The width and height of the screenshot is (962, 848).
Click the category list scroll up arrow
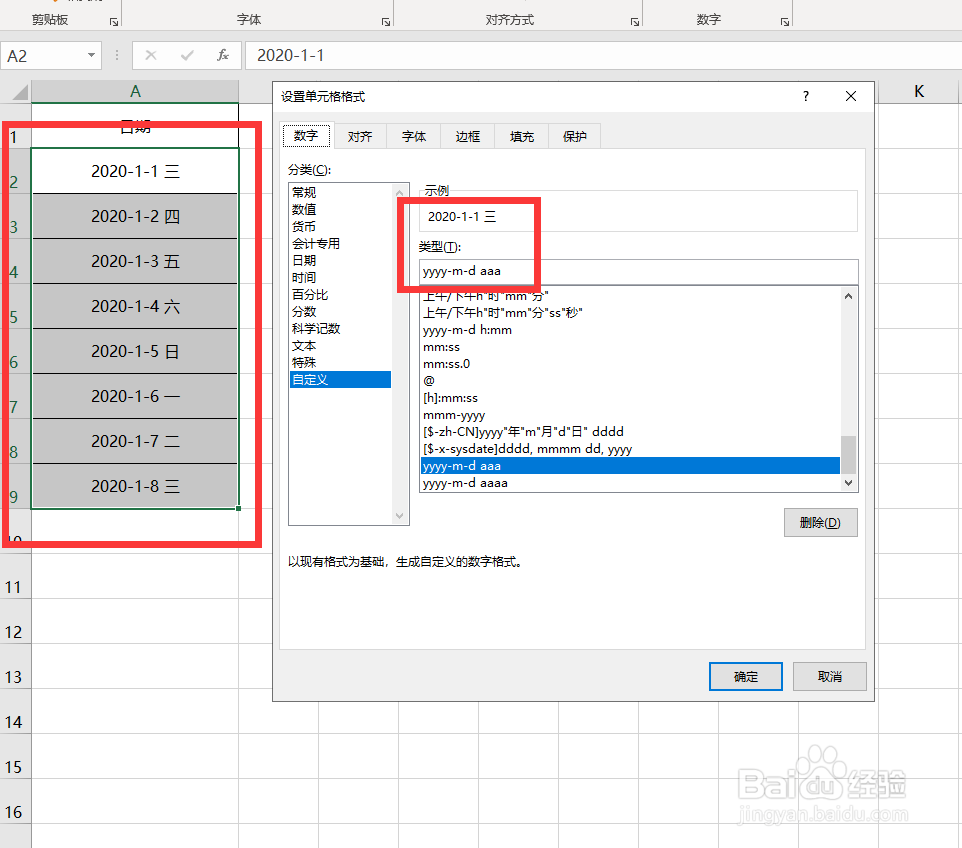coord(399,193)
